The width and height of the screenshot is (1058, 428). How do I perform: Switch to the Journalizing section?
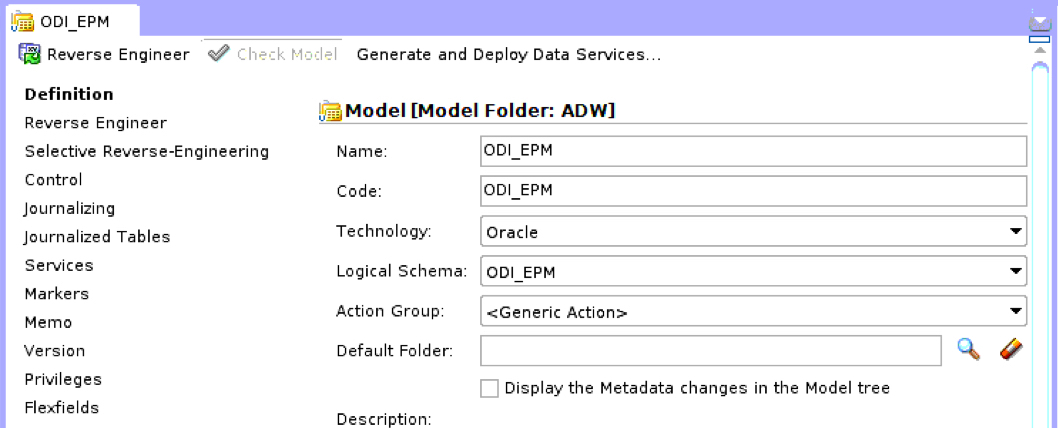[69, 208]
